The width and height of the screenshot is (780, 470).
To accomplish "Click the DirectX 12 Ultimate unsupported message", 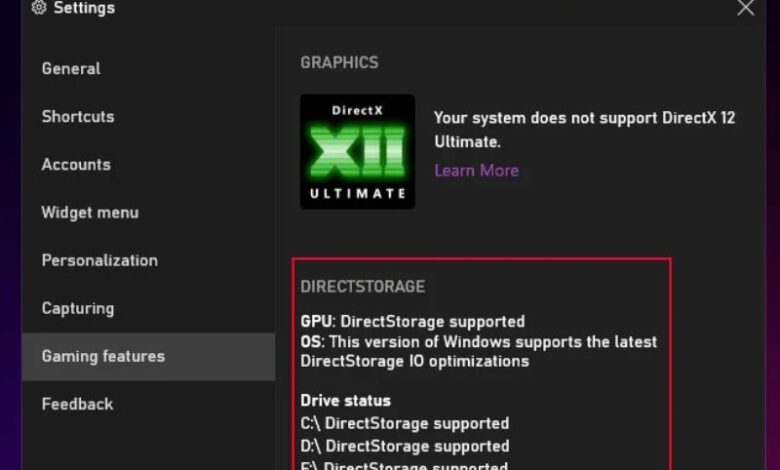I will (x=585, y=130).
